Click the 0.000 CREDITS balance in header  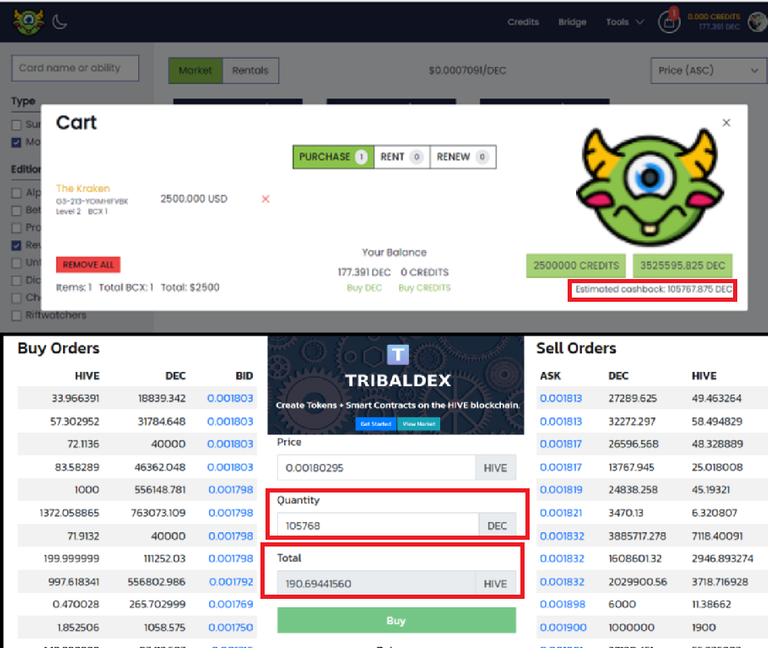pyautogui.click(x=714, y=17)
